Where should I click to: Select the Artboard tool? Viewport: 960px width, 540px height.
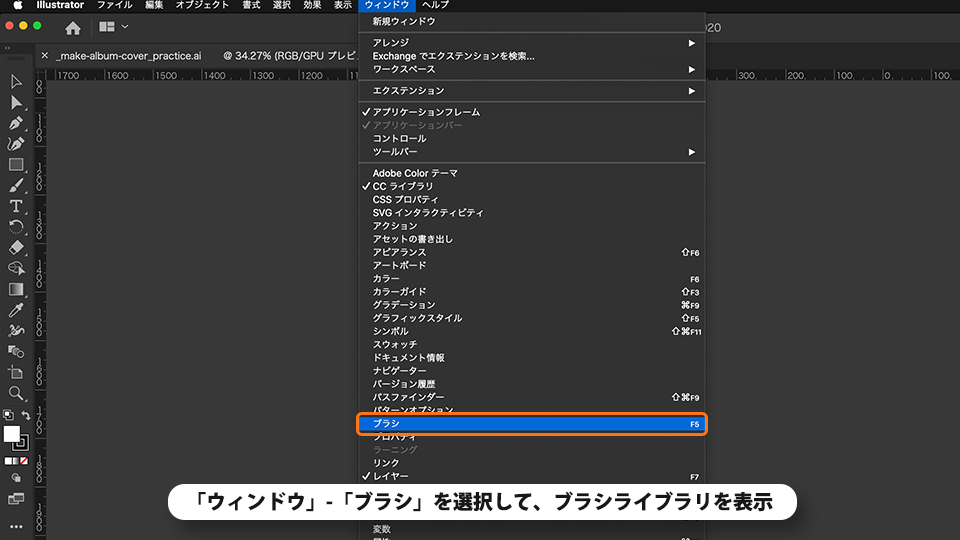16,372
